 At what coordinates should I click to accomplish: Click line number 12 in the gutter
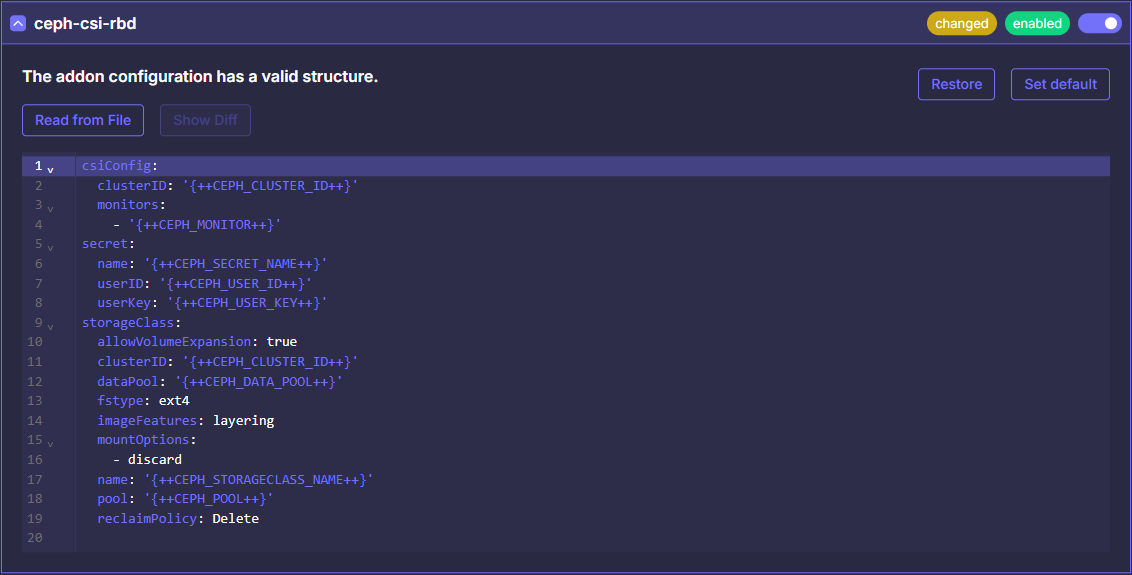[37, 381]
